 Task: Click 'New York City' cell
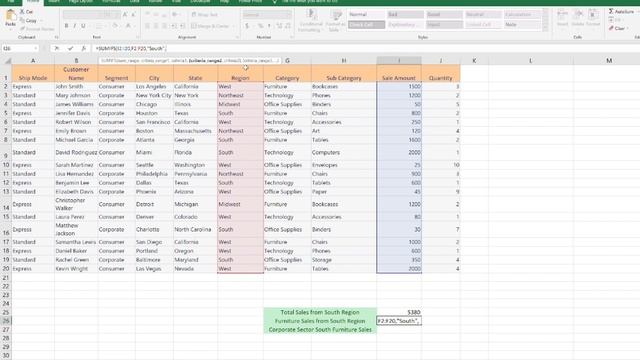(154, 95)
